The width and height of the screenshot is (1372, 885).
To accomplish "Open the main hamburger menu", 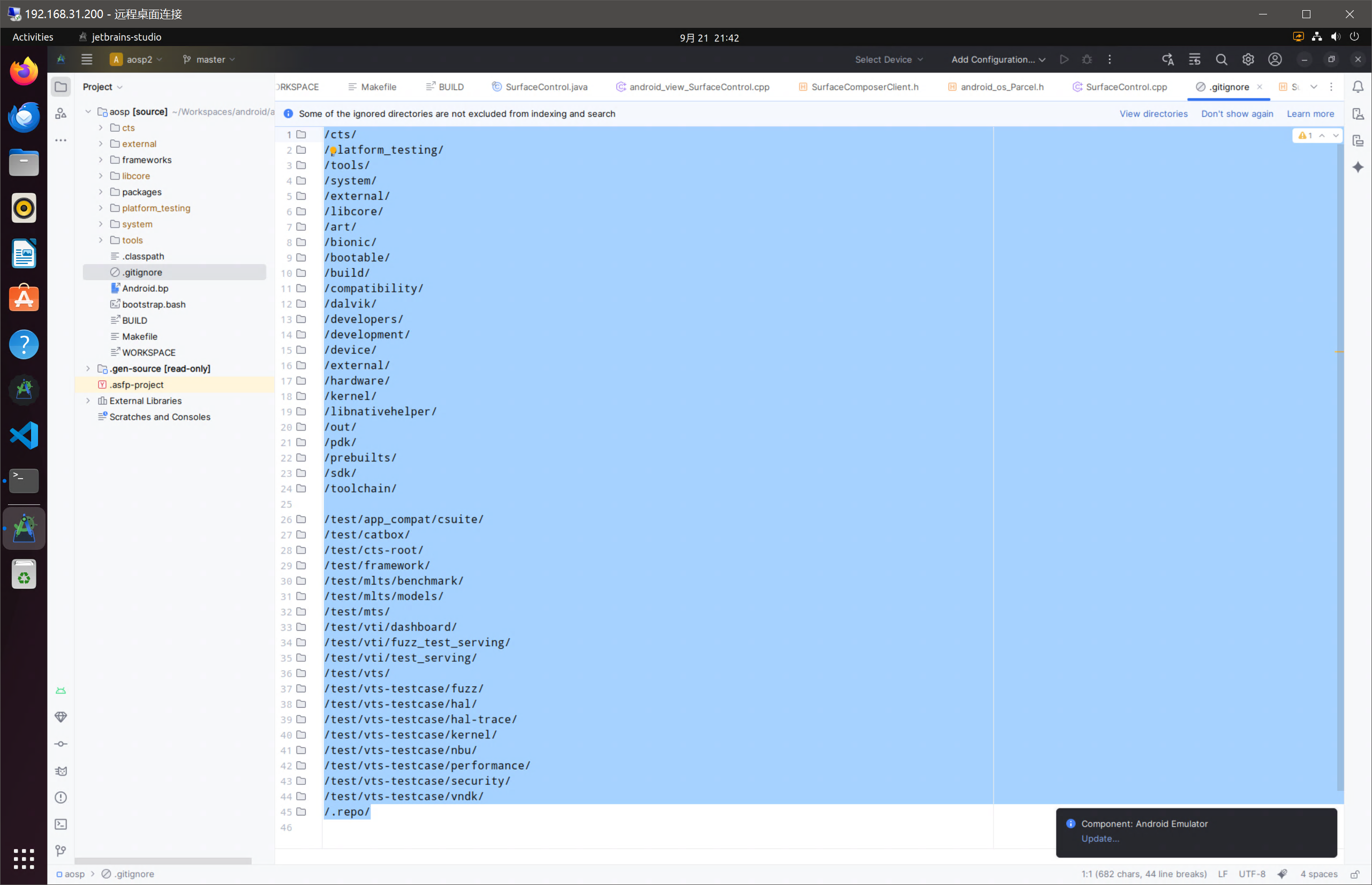I will (x=87, y=59).
